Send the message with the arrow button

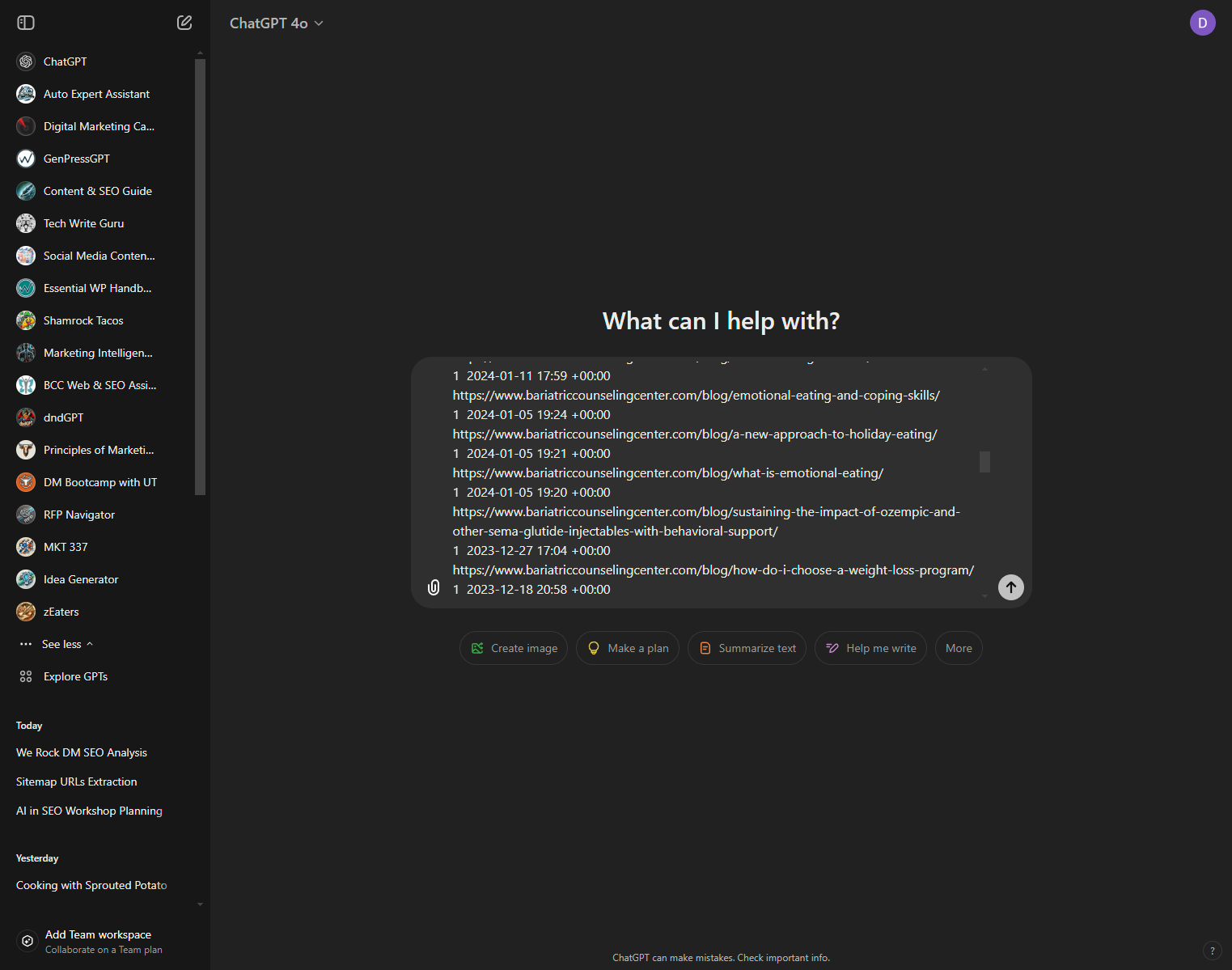click(x=1011, y=587)
